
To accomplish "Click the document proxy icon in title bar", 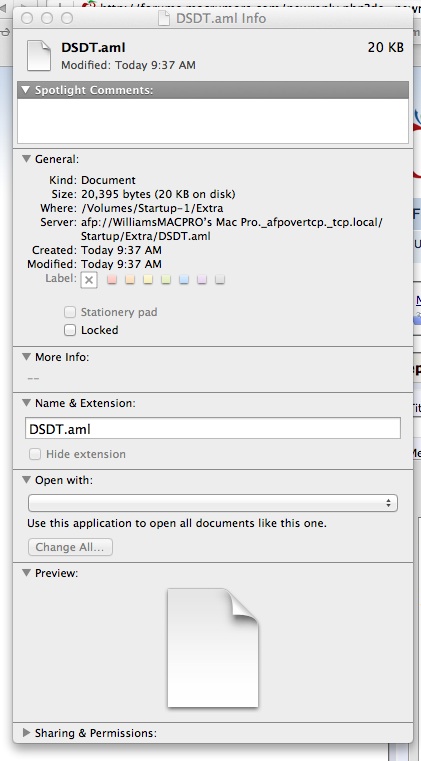I will 165,18.
